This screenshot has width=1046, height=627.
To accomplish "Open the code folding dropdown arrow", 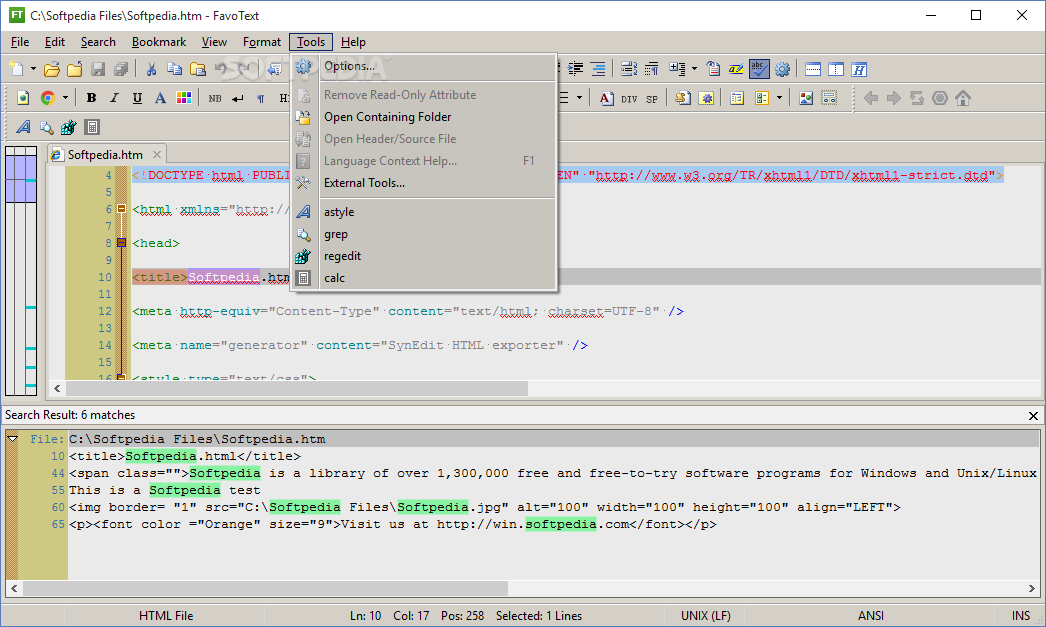I will click(694, 69).
